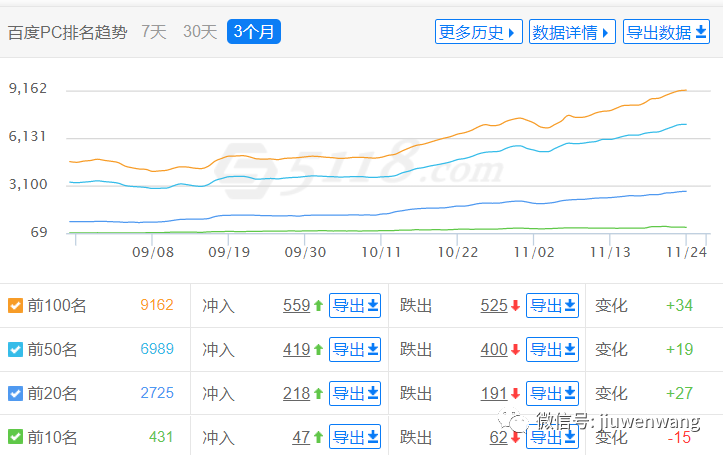Select the 3个月 range tab
This screenshot has height=455, width=723.
254,32
